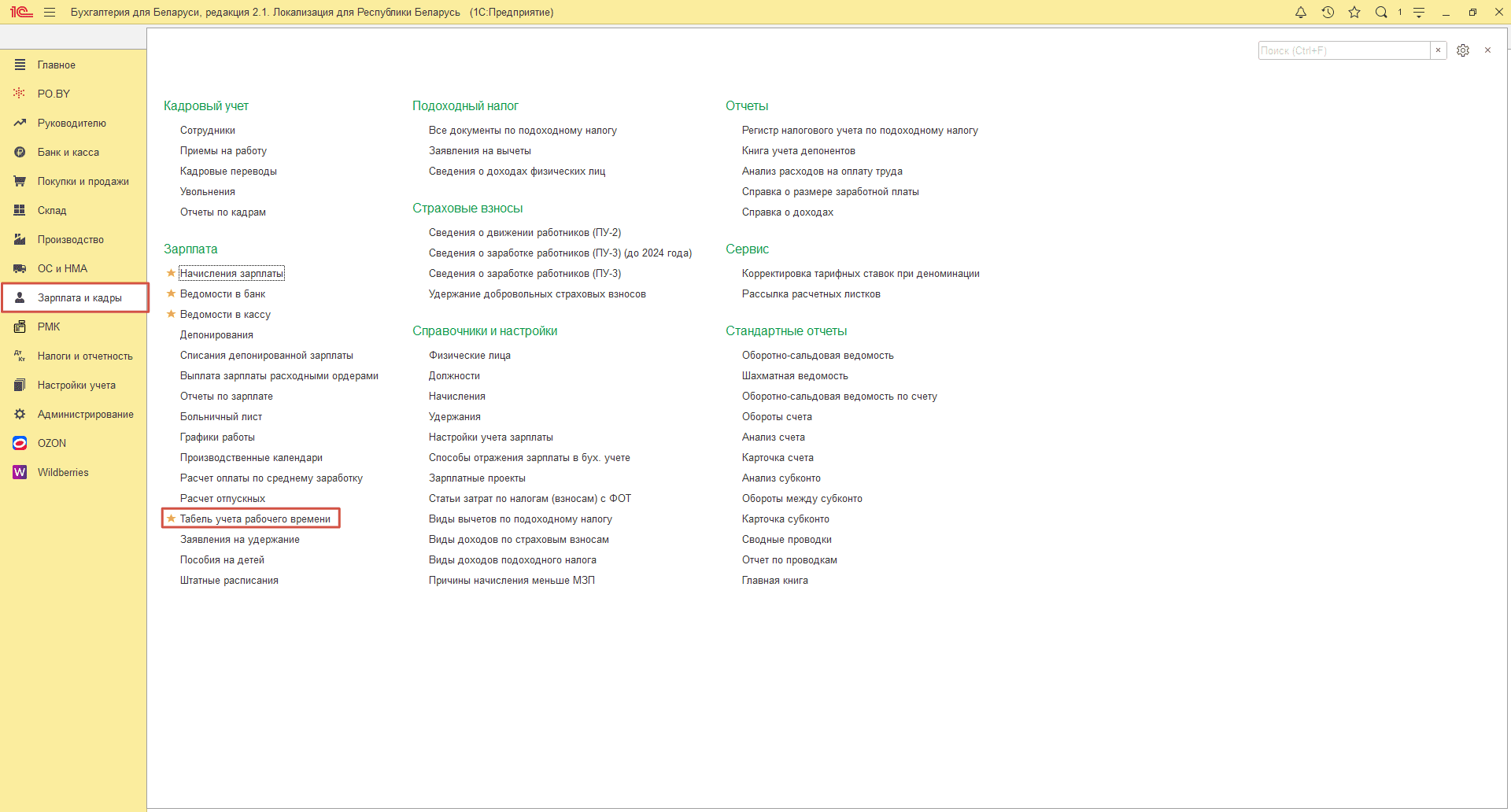
Task: Open Шахматная ведомость report
Action: (x=795, y=375)
